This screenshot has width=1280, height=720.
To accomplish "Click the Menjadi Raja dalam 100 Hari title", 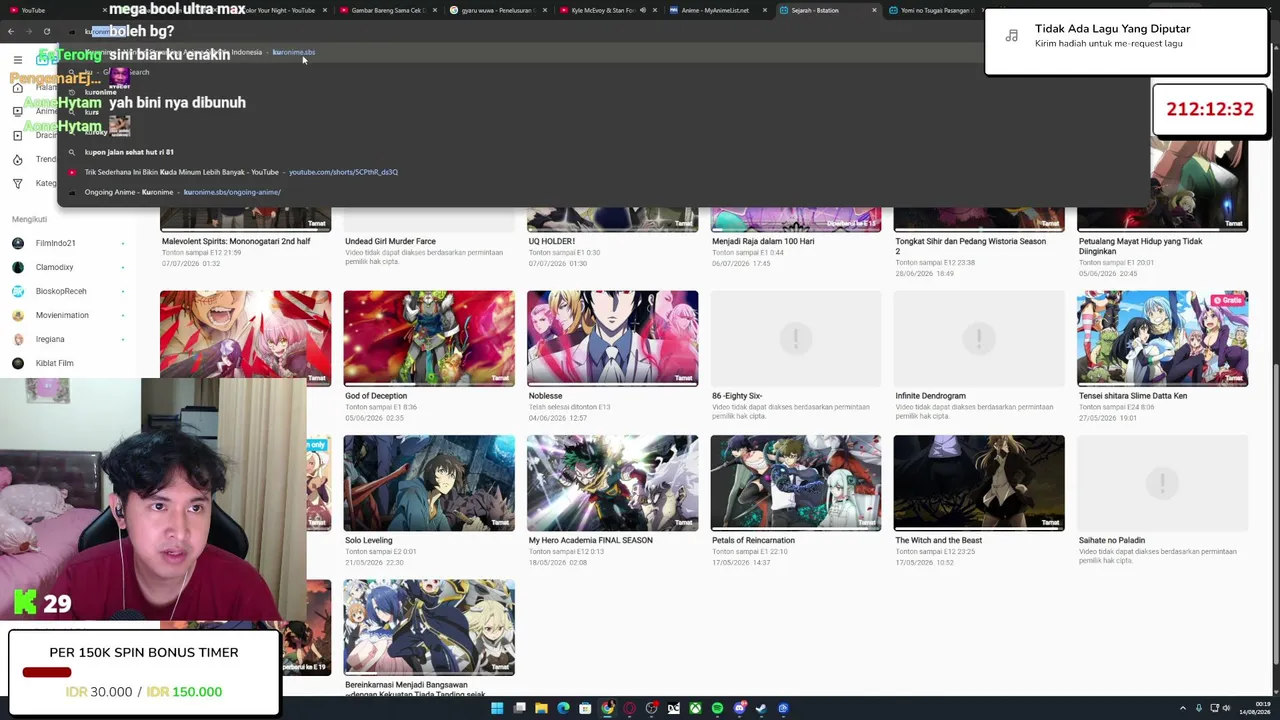I will point(763,241).
